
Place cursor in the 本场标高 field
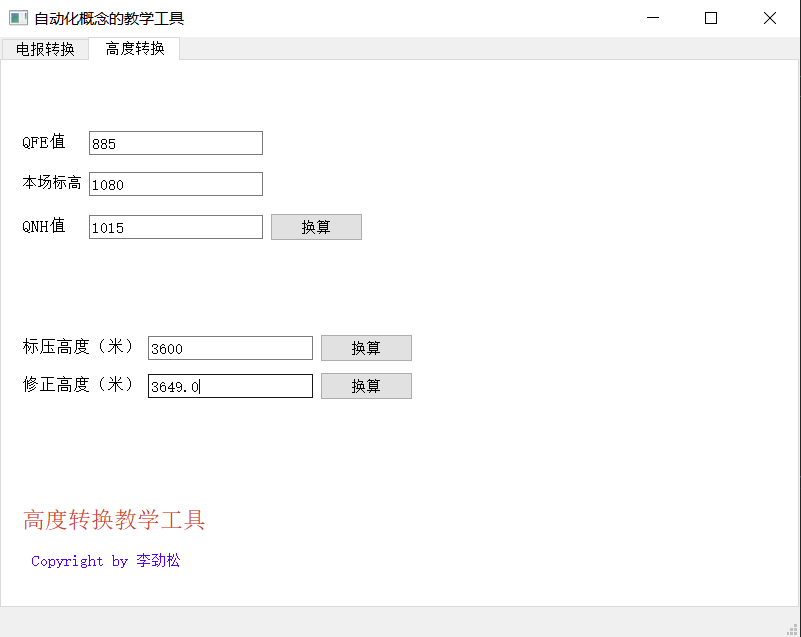[x=175, y=184]
